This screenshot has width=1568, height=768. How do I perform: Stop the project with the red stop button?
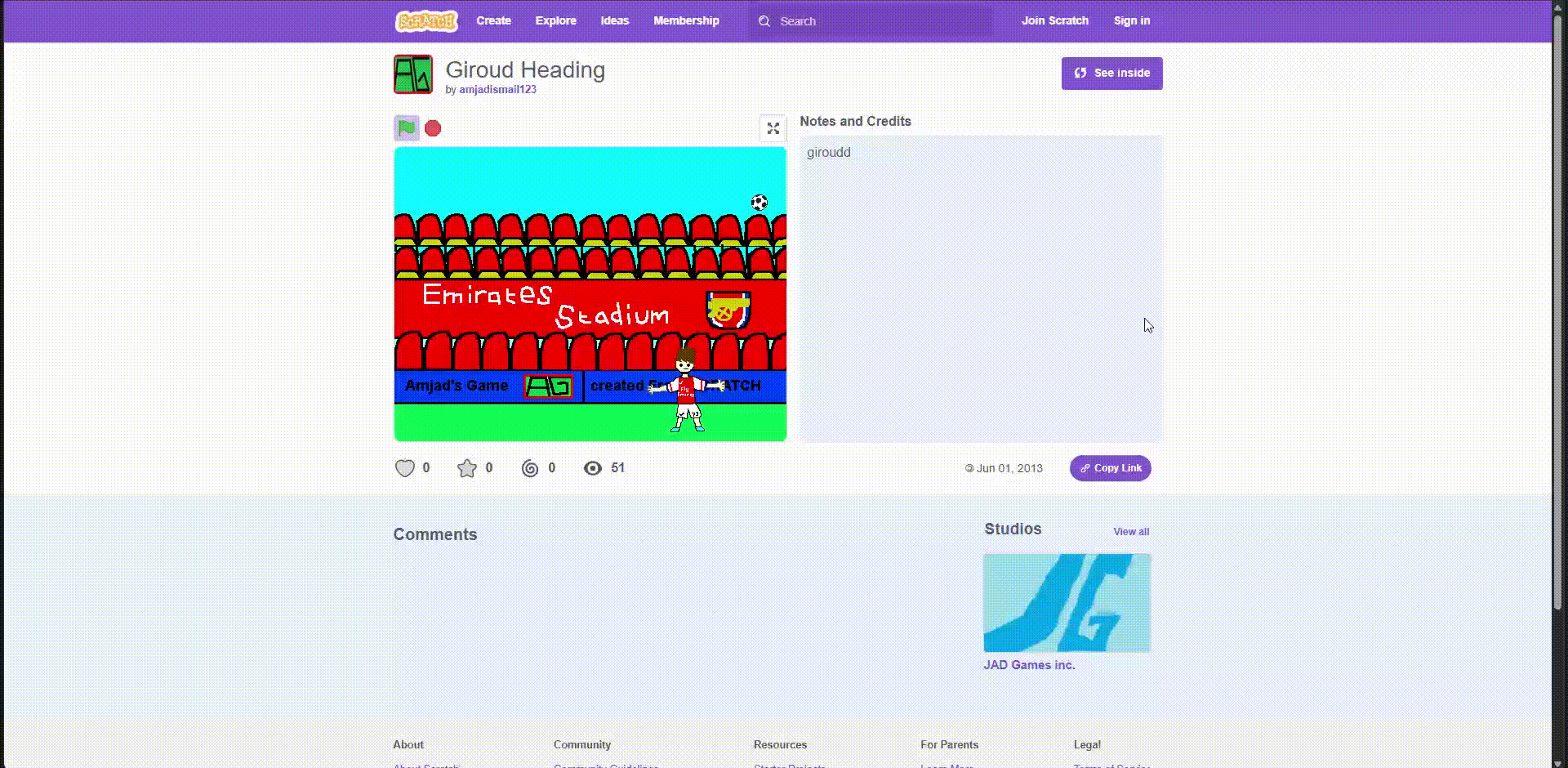pos(433,128)
